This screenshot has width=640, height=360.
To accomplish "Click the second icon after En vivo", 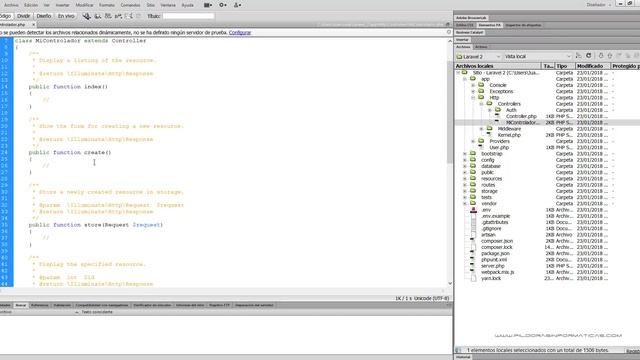I will pos(98,16).
